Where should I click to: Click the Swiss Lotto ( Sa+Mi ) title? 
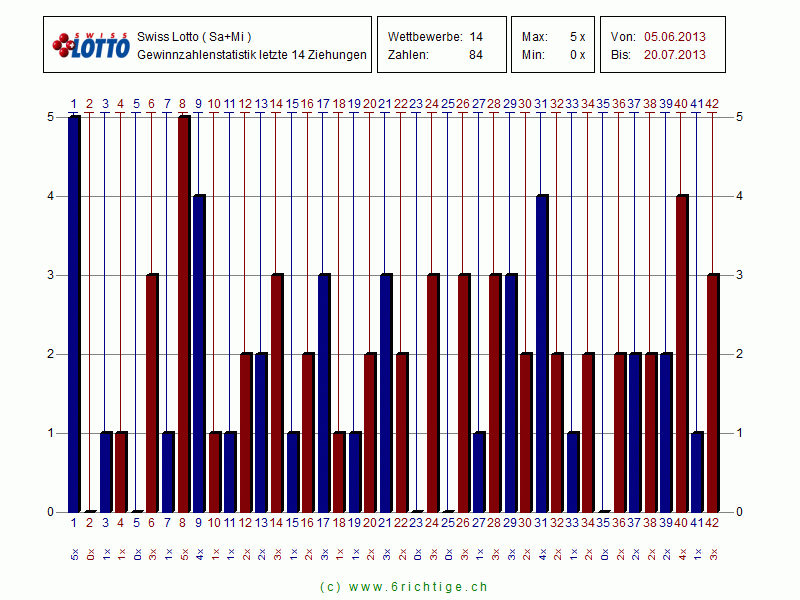coord(187,36)
